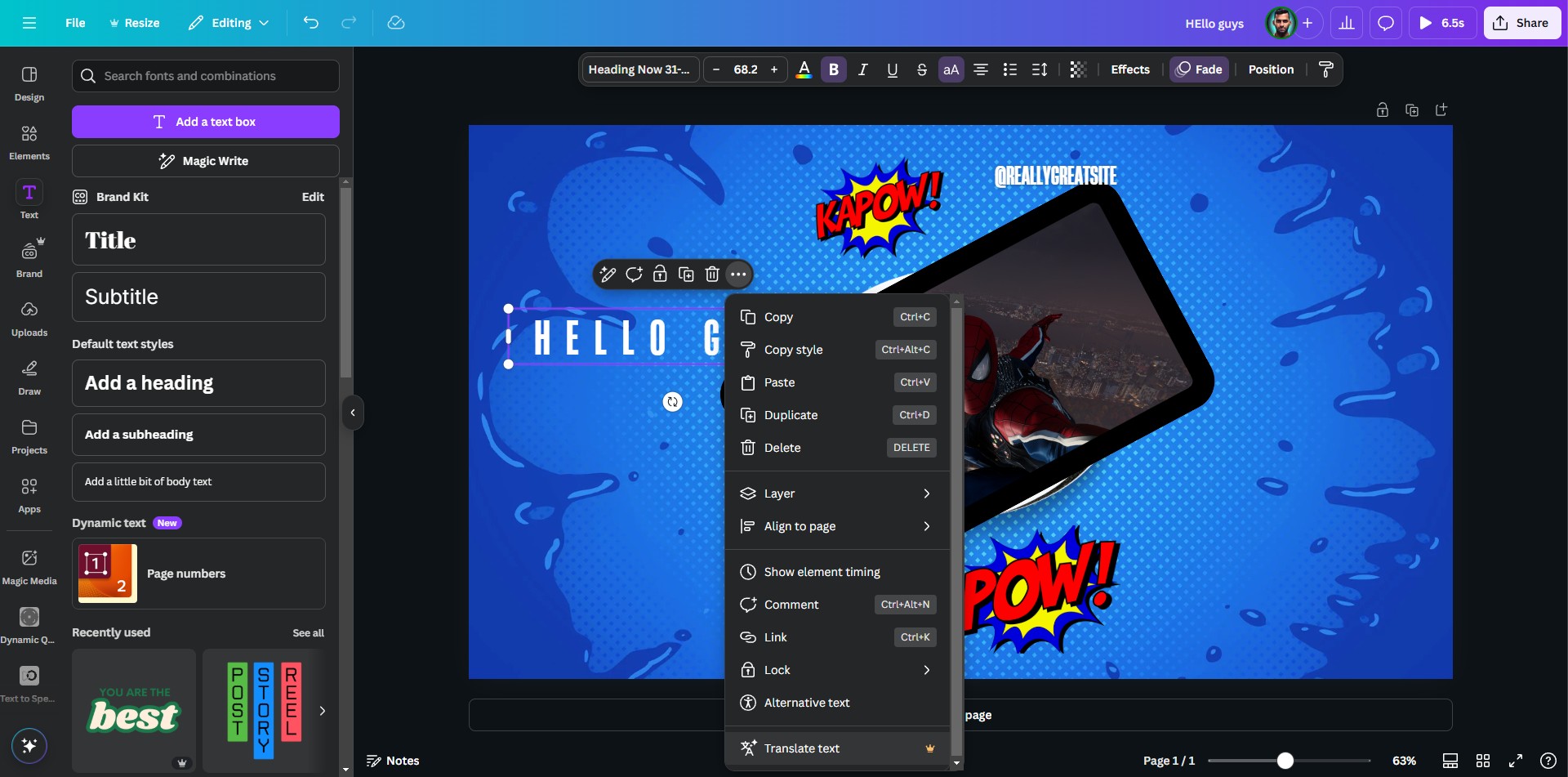
Task: Select Translate text in the context menu
Action: point(836,748)
